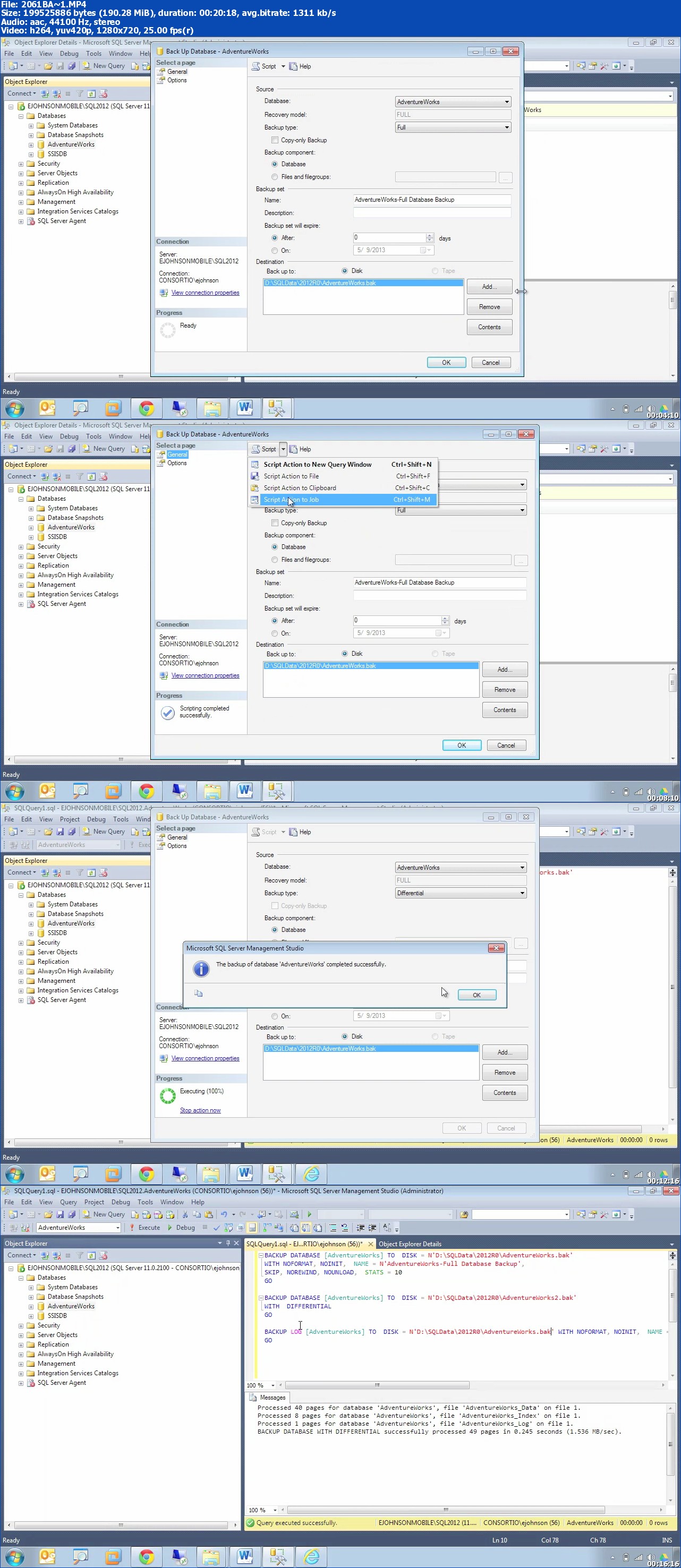This screenshot has height=1568, width=681.
Task: Click Outlook taskbar icon in the 00:04:10 frame
Action: (x=47, y=408)
